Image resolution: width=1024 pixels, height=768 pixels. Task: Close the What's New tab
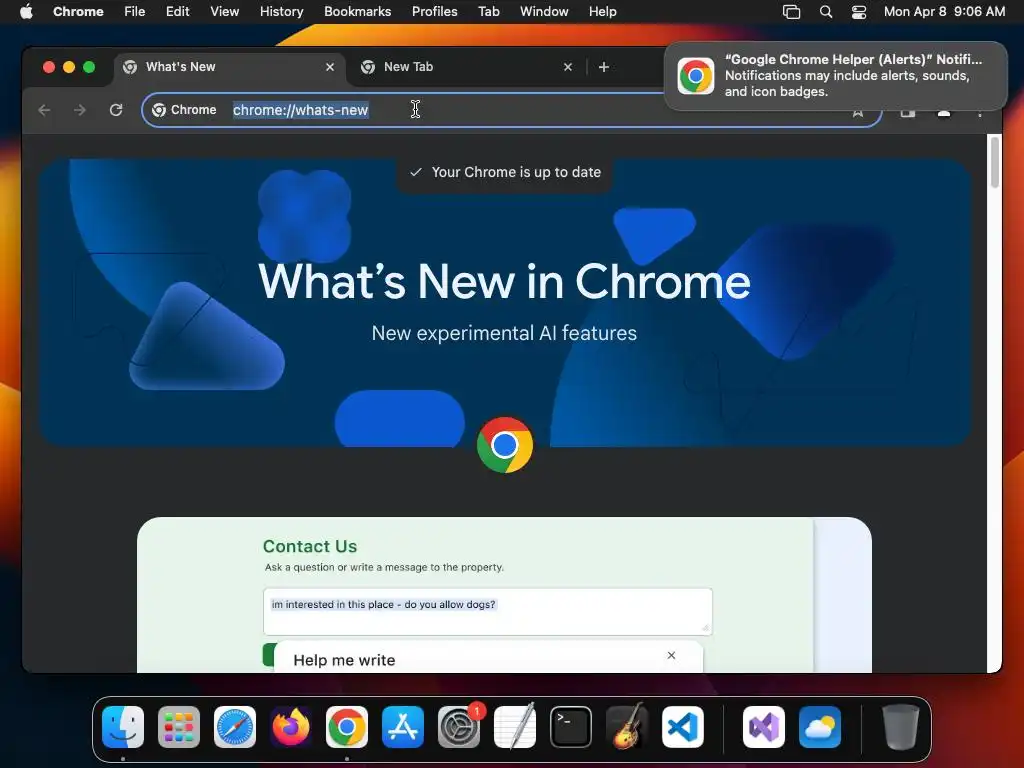point(330,67)
